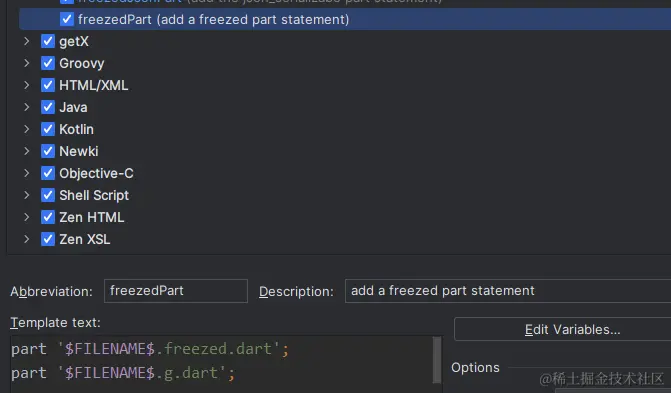This screenshot has height=393, width=671.
Task: Toggle the getX group checkbox
Action: tap(48, 41)
